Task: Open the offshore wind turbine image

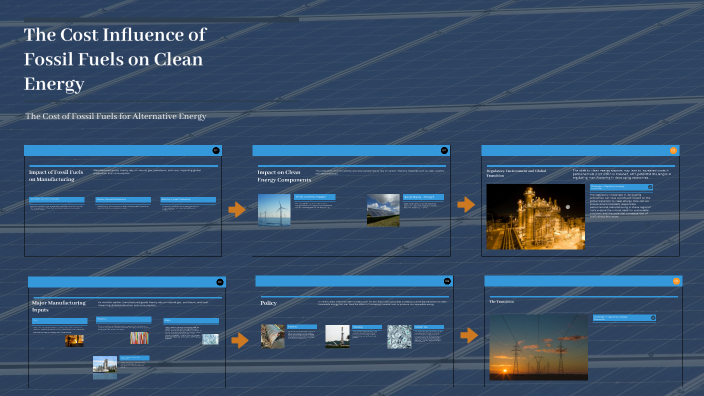Action: coord(274,210)
